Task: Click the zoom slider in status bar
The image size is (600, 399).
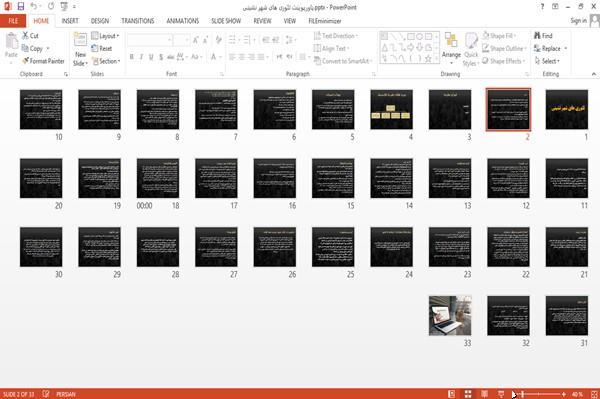Action: (x=543, y=394)
